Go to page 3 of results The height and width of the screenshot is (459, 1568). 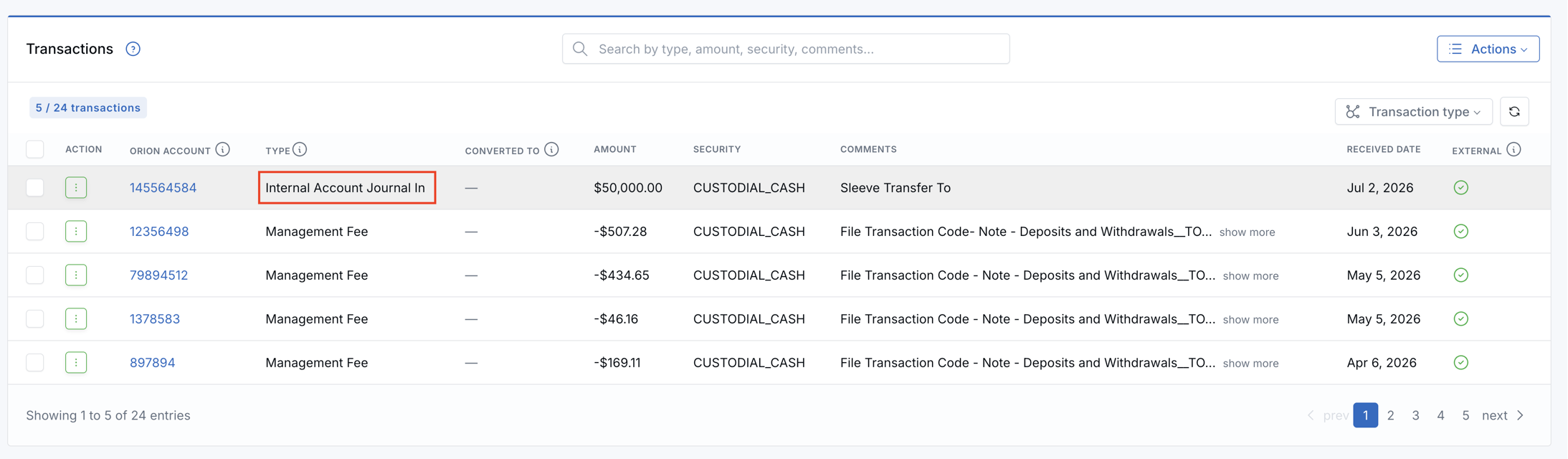coord(1415,415)
